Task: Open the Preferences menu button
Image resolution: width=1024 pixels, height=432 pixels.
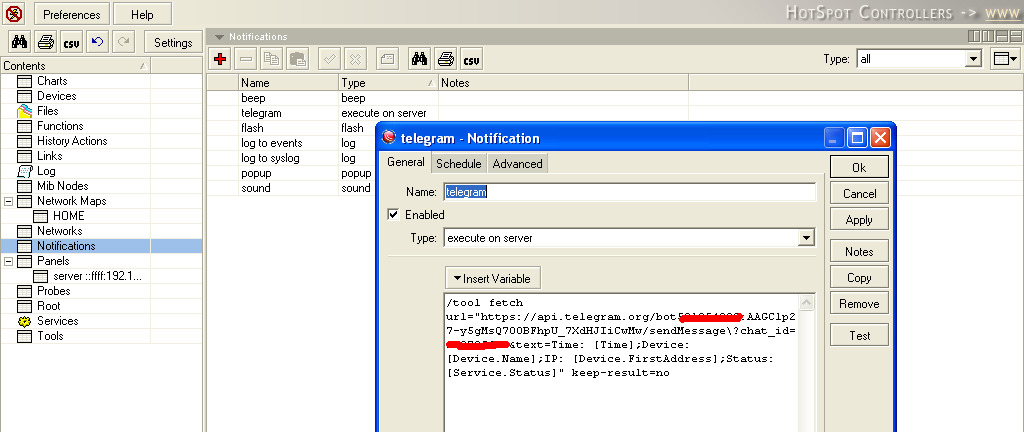Action: tap(72, 14)
